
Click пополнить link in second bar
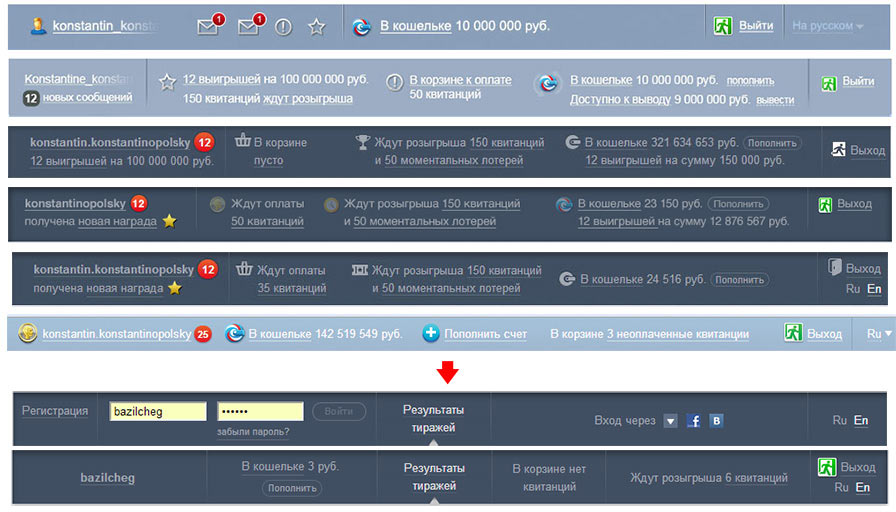tap(750, 81)
